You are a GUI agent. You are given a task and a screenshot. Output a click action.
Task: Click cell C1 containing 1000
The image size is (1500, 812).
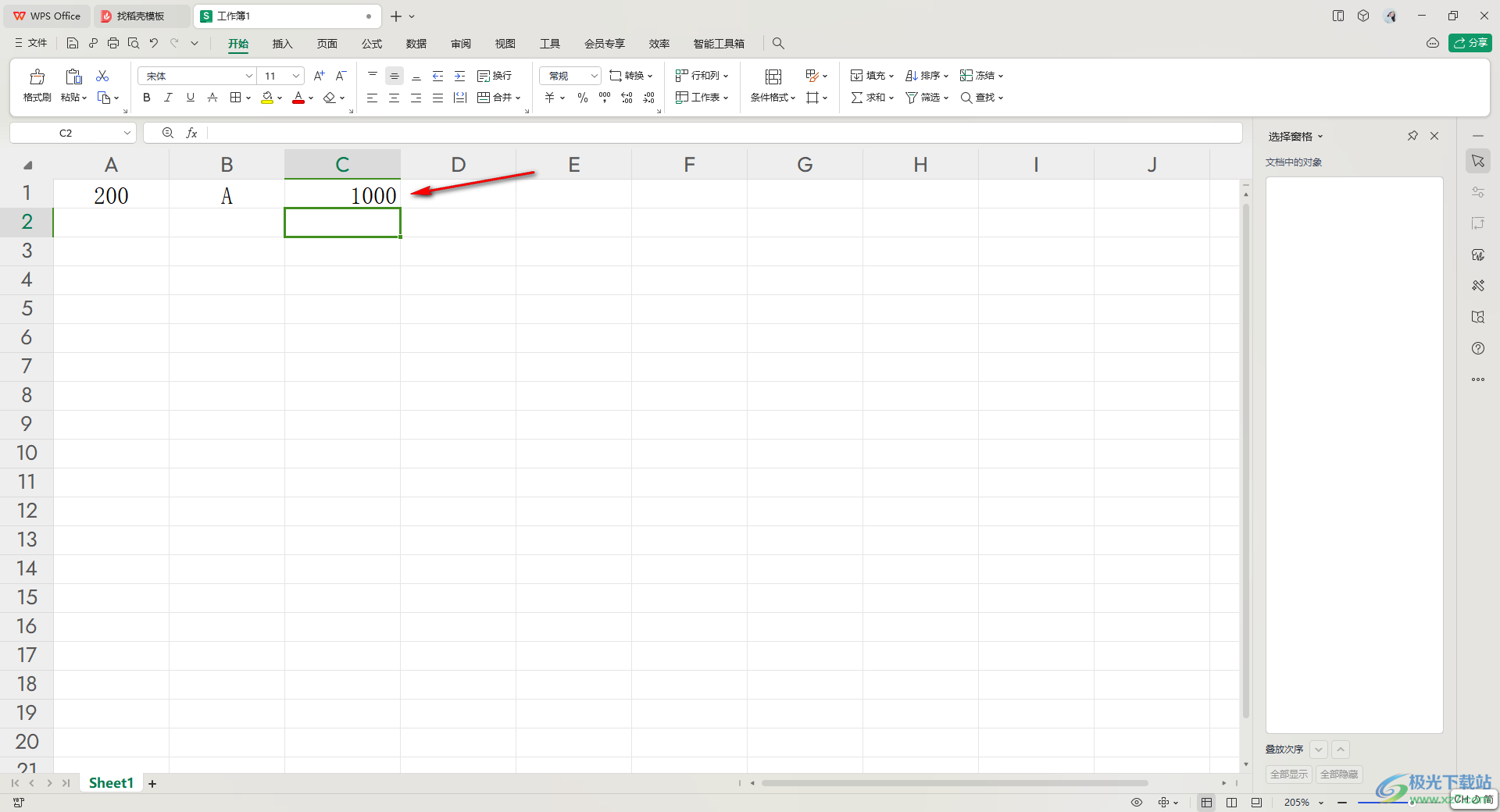(342, 194)
